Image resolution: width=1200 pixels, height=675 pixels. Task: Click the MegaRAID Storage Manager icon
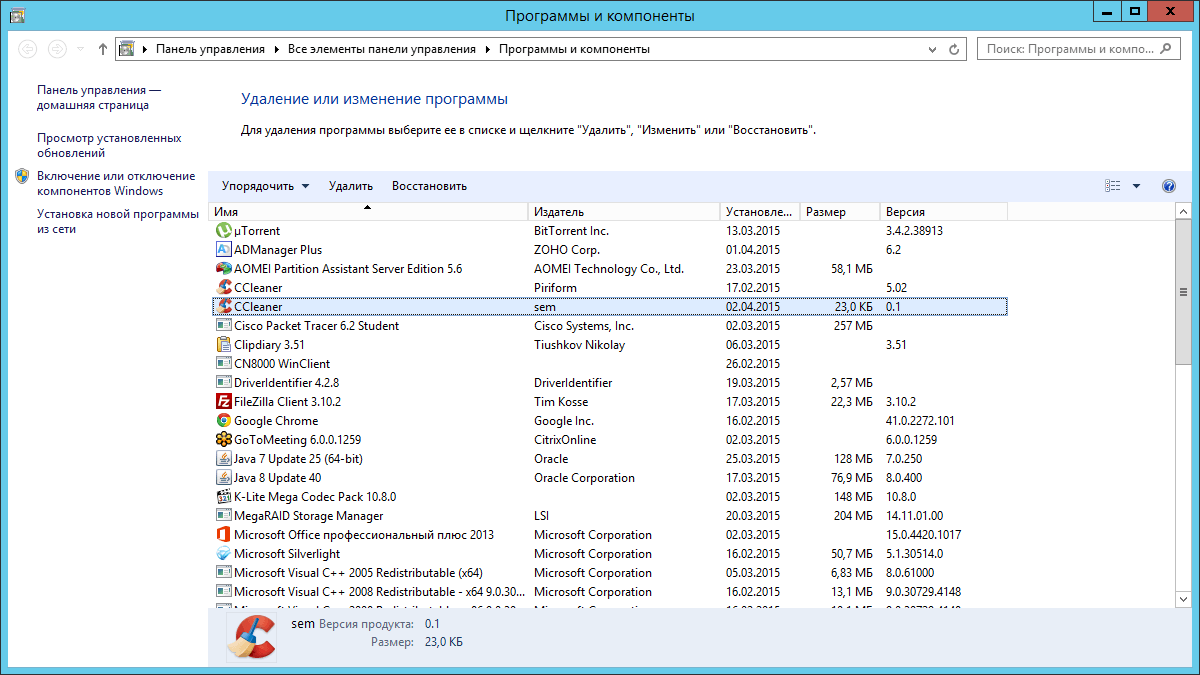[x=224, y=516]
